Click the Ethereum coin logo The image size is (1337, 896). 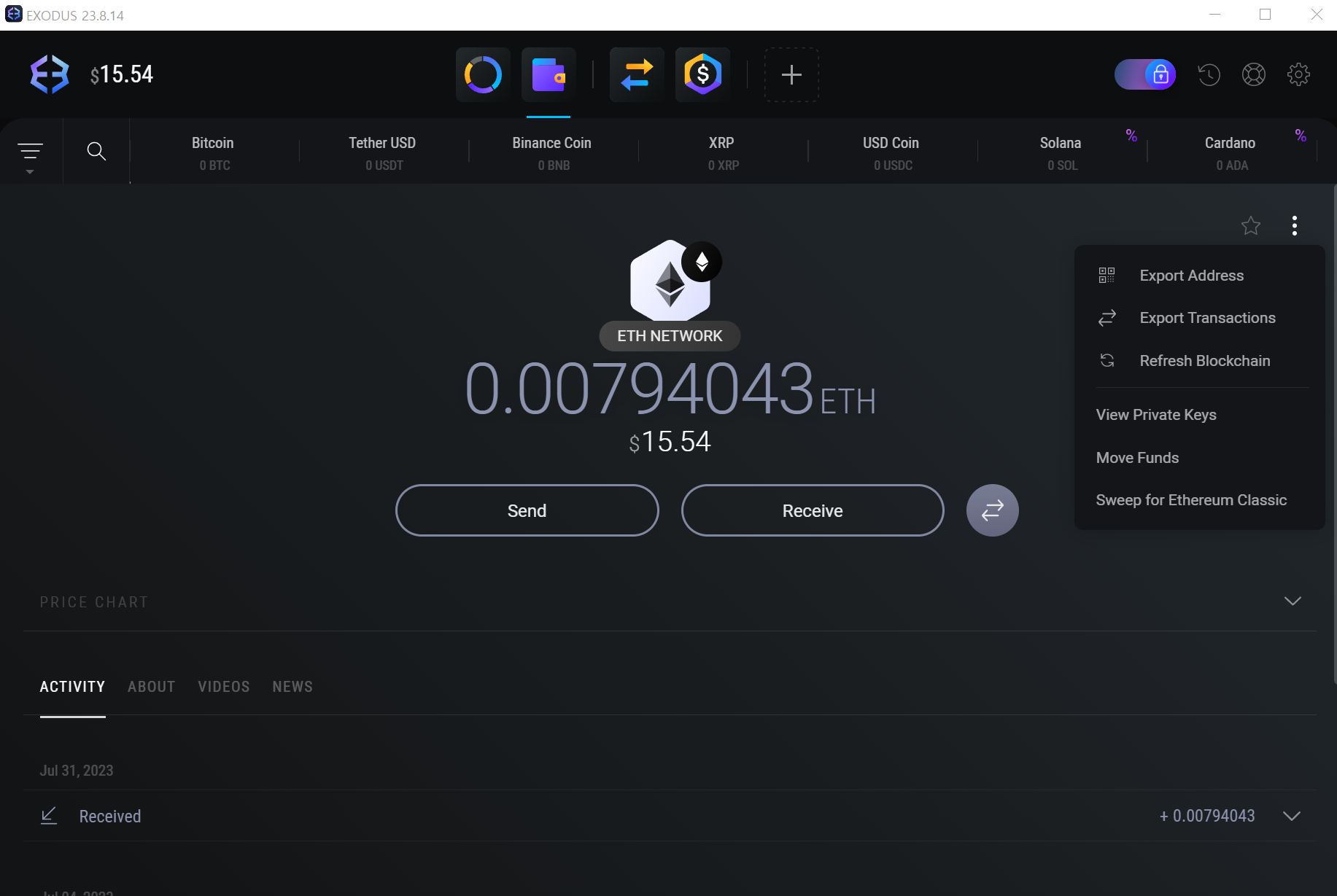click(x=670, y=282)
